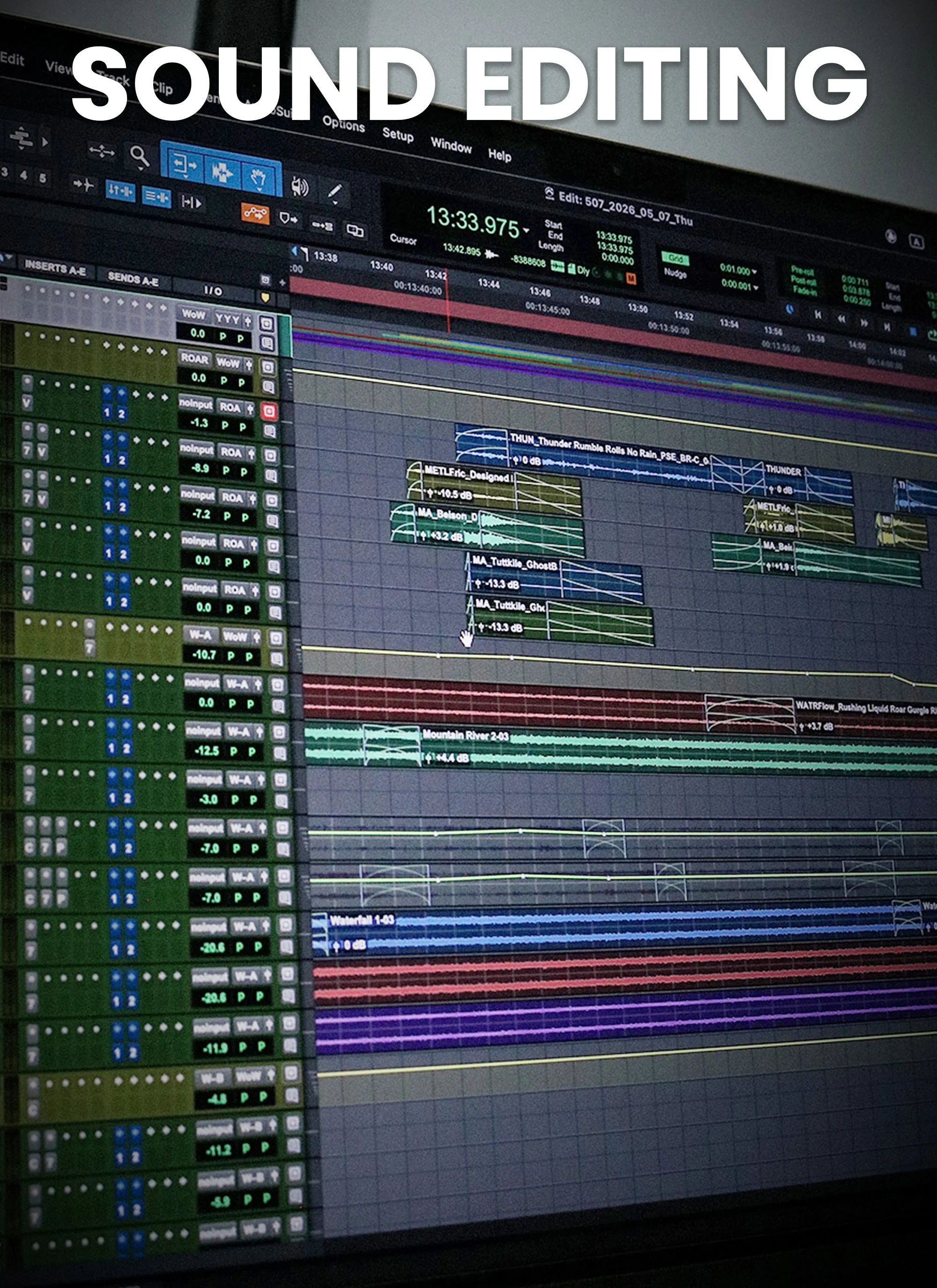The image size is (937, 1288).
Task: Open the main counter format dropdown arrow
Action: coord(526,230)
